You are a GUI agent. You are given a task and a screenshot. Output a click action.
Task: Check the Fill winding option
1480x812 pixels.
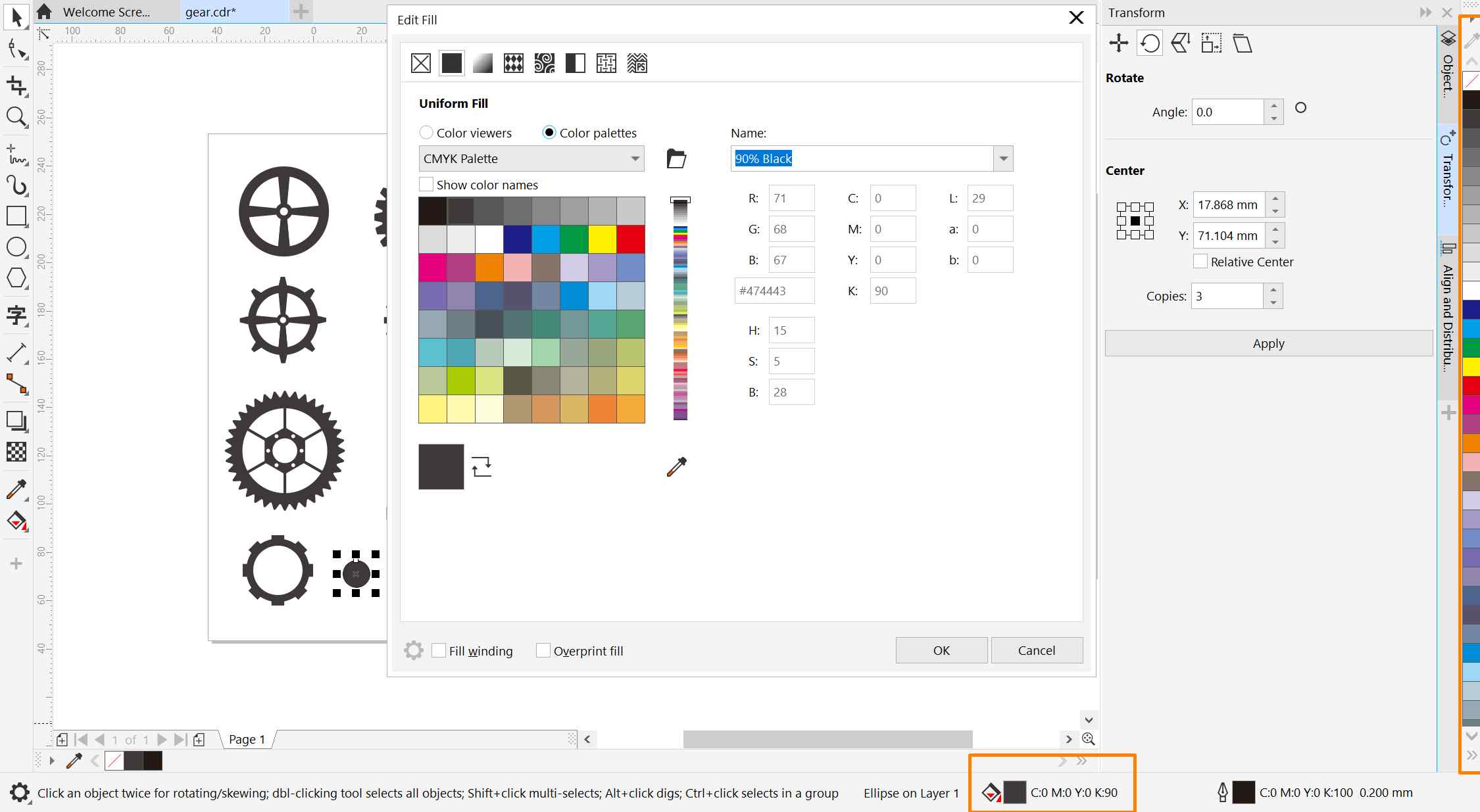(x=439, y=650)
